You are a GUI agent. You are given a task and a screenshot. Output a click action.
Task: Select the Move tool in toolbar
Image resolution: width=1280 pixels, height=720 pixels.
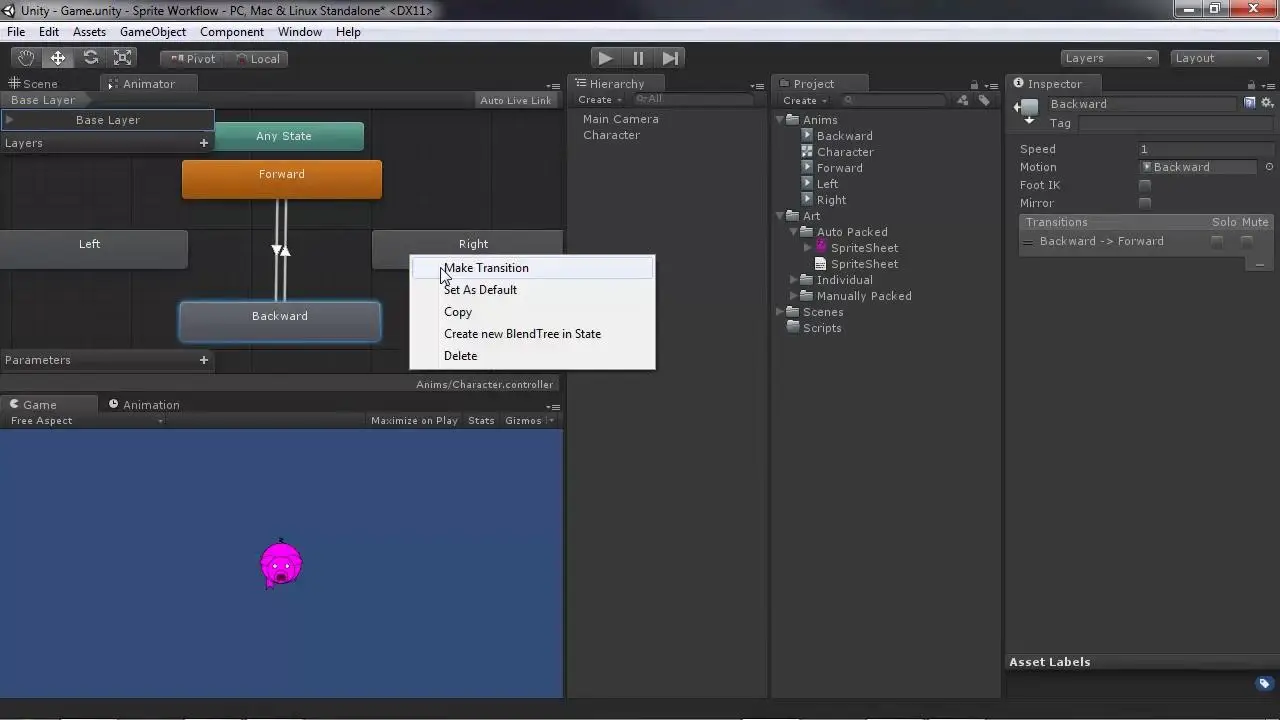click(58, 58)
